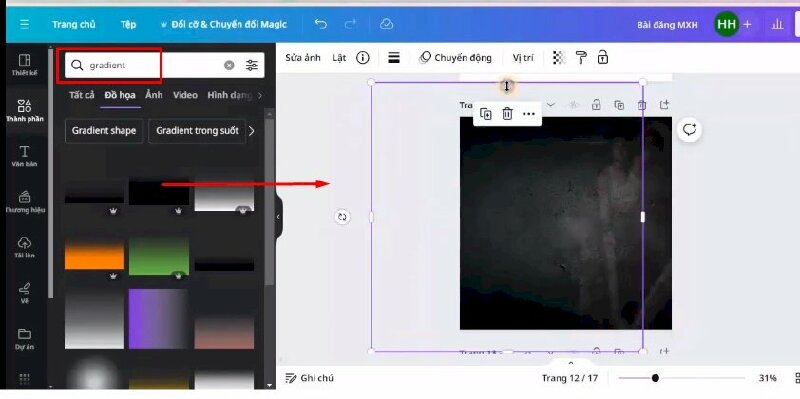Redo the last action
800x399 pixels.
(350, 24)
